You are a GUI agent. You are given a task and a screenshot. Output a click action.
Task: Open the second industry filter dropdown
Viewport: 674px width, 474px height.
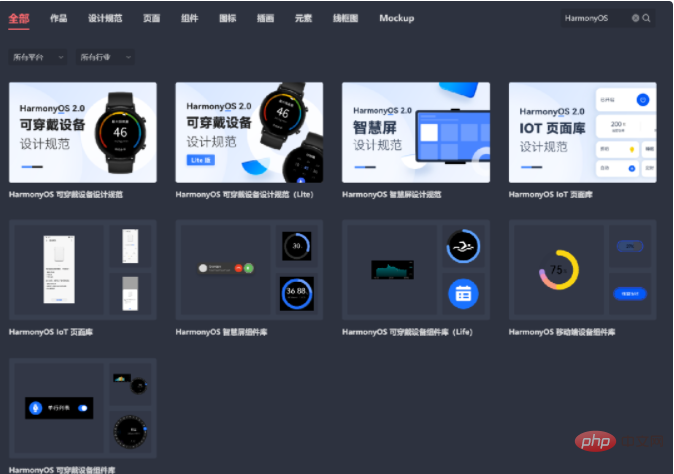pyautogui.click(x=105, y=57)
